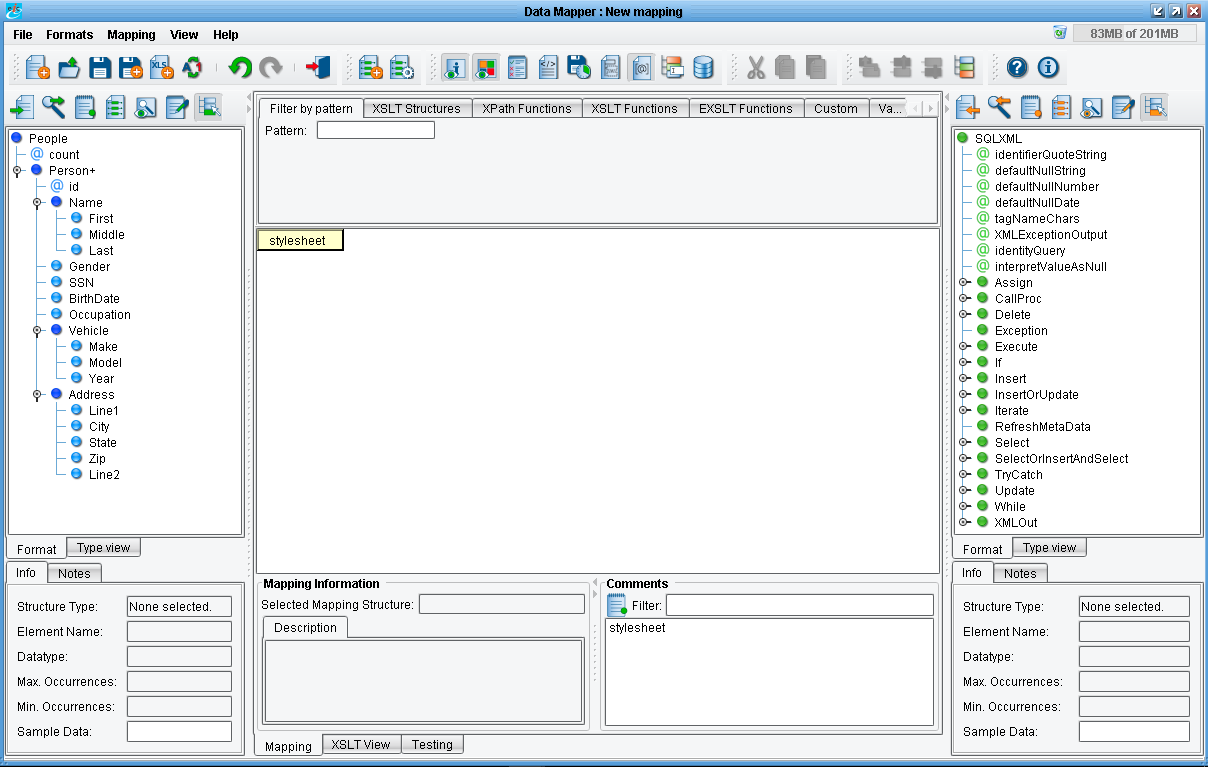Switch left panel to Type view tab
This screenshot has height=767, width=1208.
tap(104, 548)
